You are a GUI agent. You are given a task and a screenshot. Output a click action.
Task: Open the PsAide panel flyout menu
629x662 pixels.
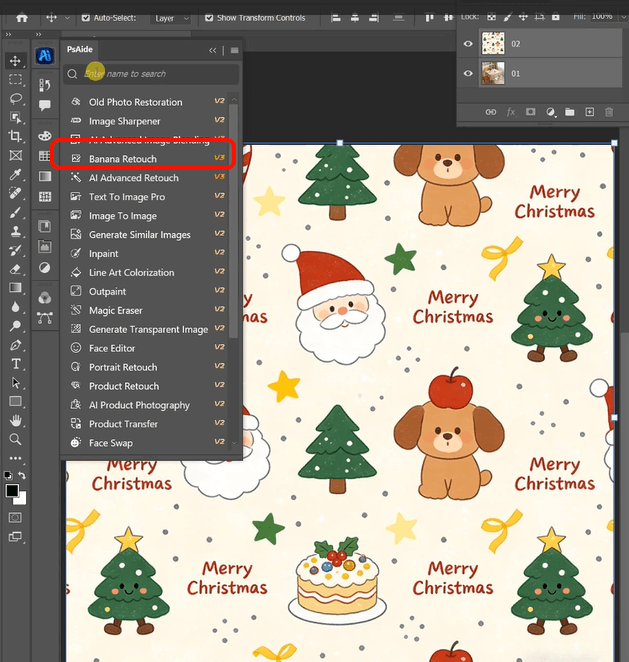[235, 51]
